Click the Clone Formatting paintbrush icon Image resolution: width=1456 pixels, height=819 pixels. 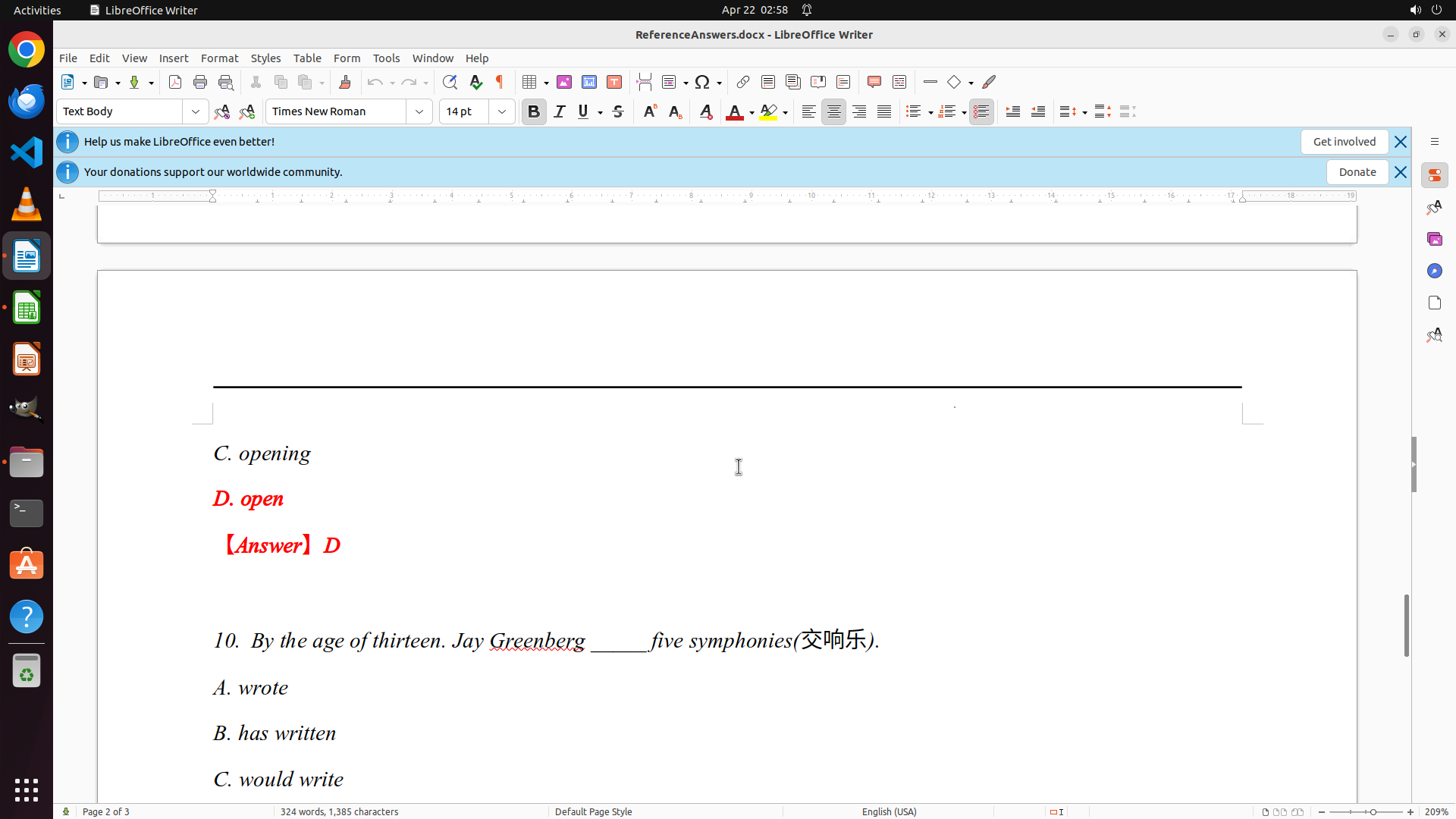pyautogui.click(x=345, y=82)
